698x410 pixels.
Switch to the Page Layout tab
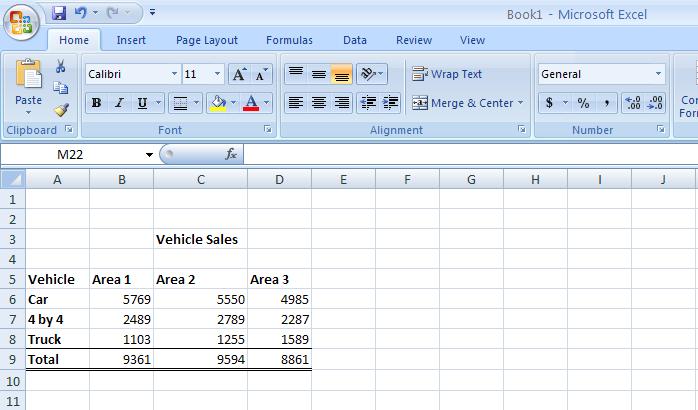tap(207, 40)
